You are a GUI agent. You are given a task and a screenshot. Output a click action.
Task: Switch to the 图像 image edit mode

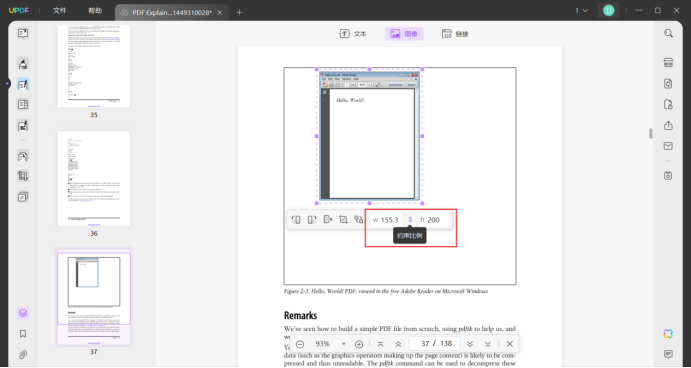[x=404, y=34]
